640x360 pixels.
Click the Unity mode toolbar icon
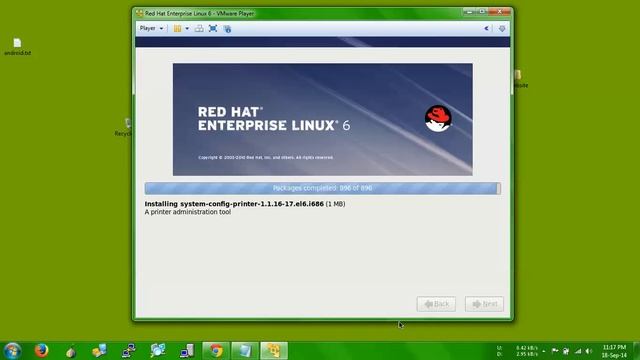click(x=227, y=29)
